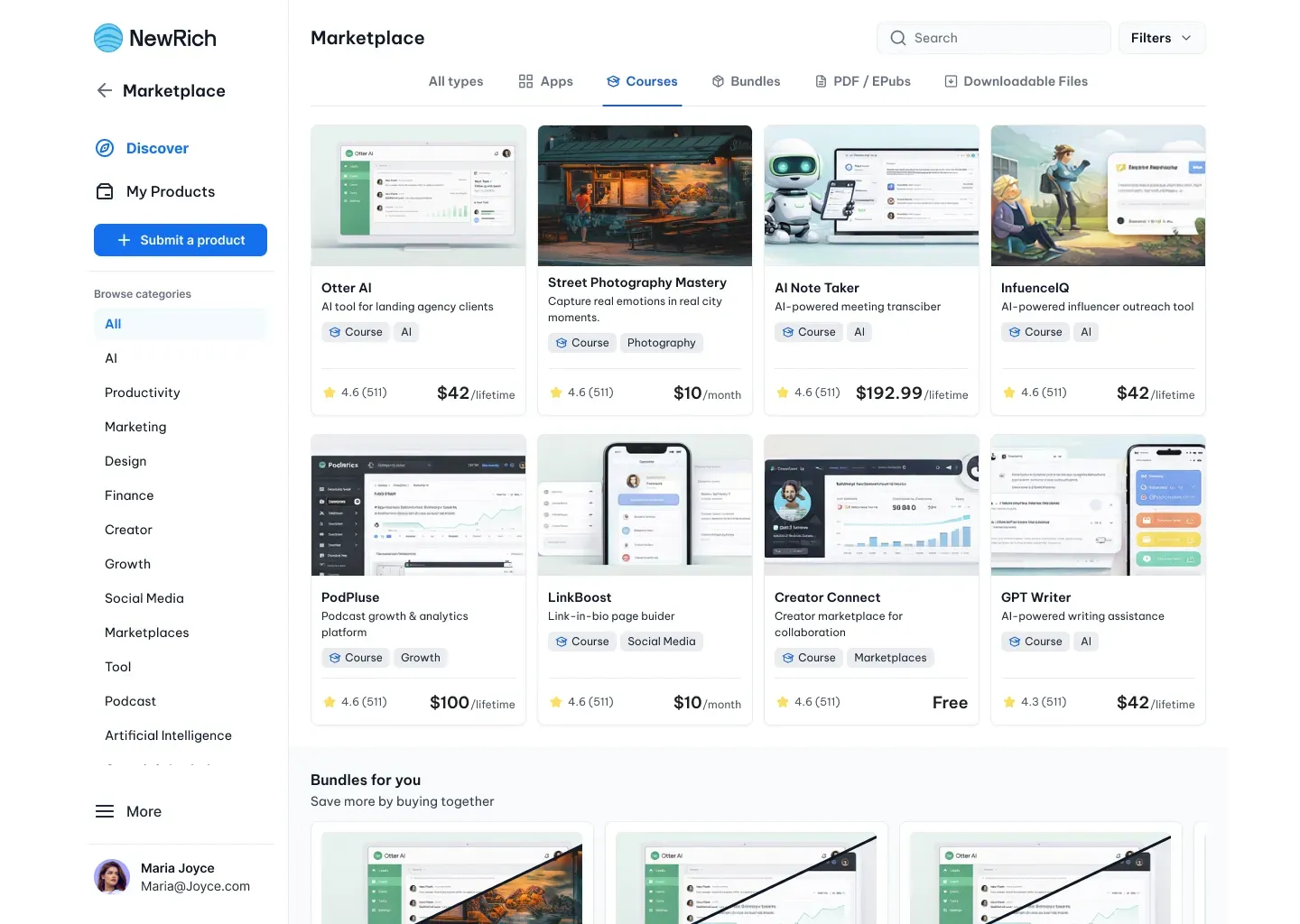The image size is (1300, 924).
Task: Open the Filters dropdown
Action: [x=1162, y=38]
